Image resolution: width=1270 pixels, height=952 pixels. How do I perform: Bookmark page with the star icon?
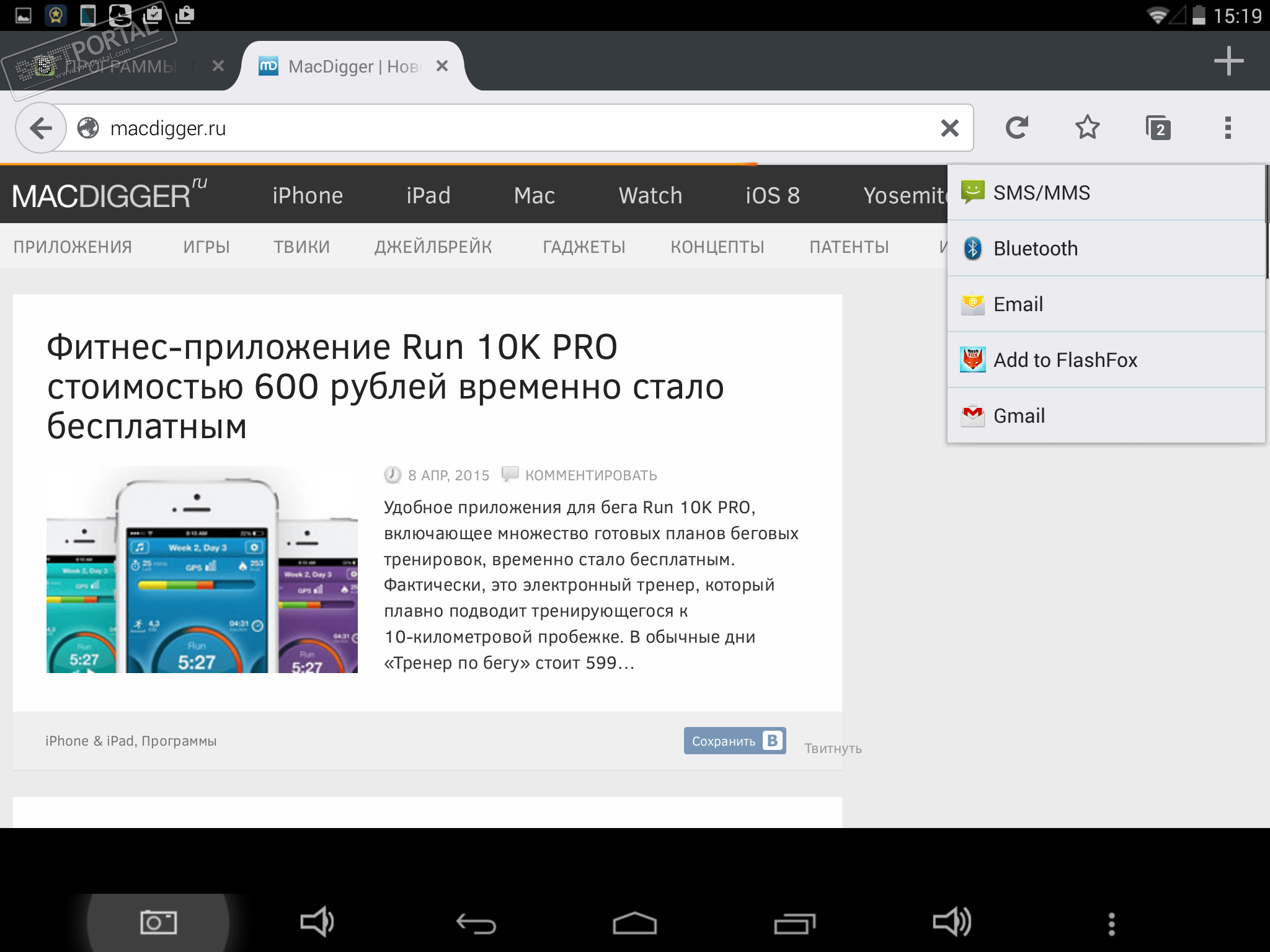pyautogui.click(x=1087, y=128)
